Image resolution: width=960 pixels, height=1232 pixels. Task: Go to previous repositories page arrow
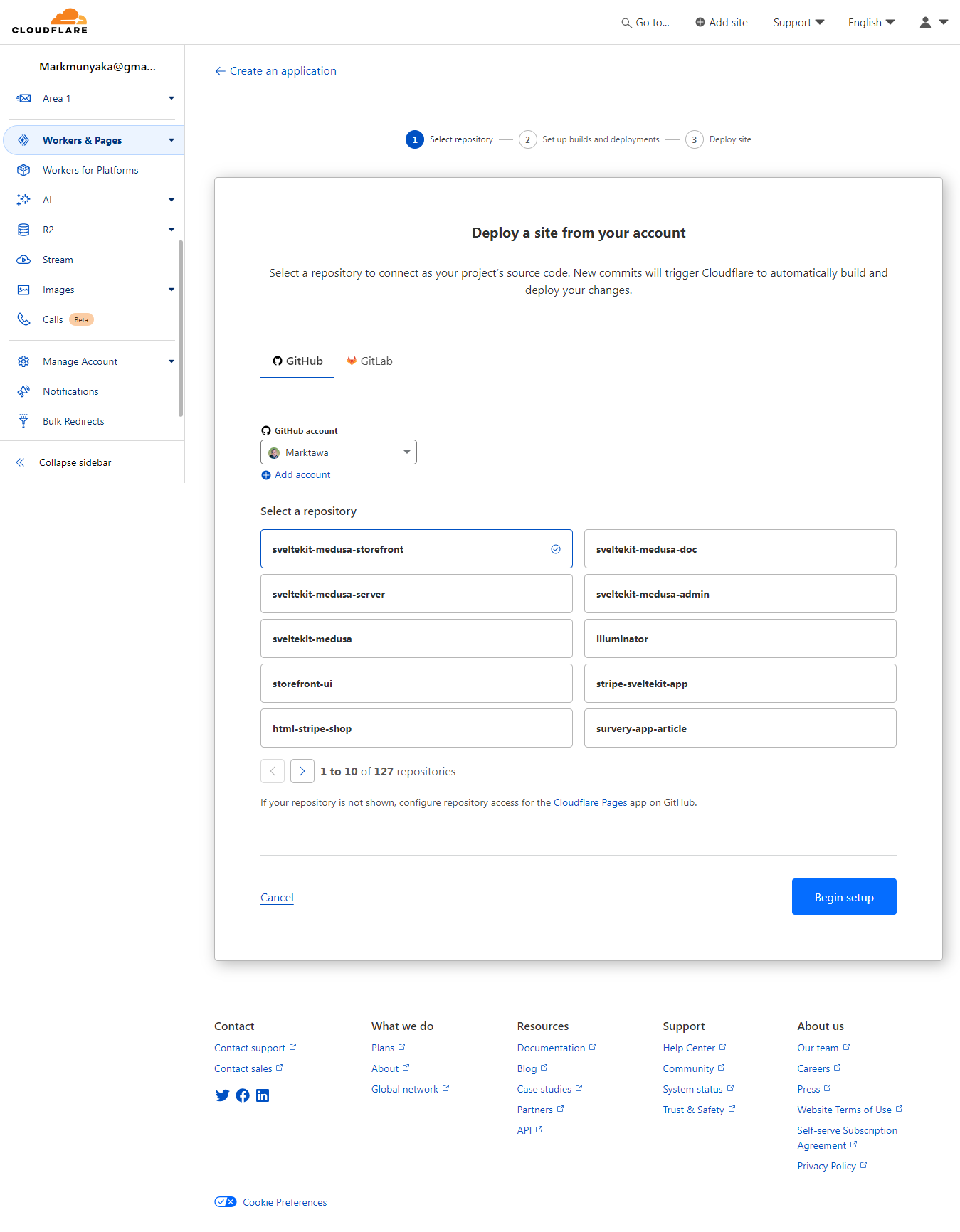273,771
